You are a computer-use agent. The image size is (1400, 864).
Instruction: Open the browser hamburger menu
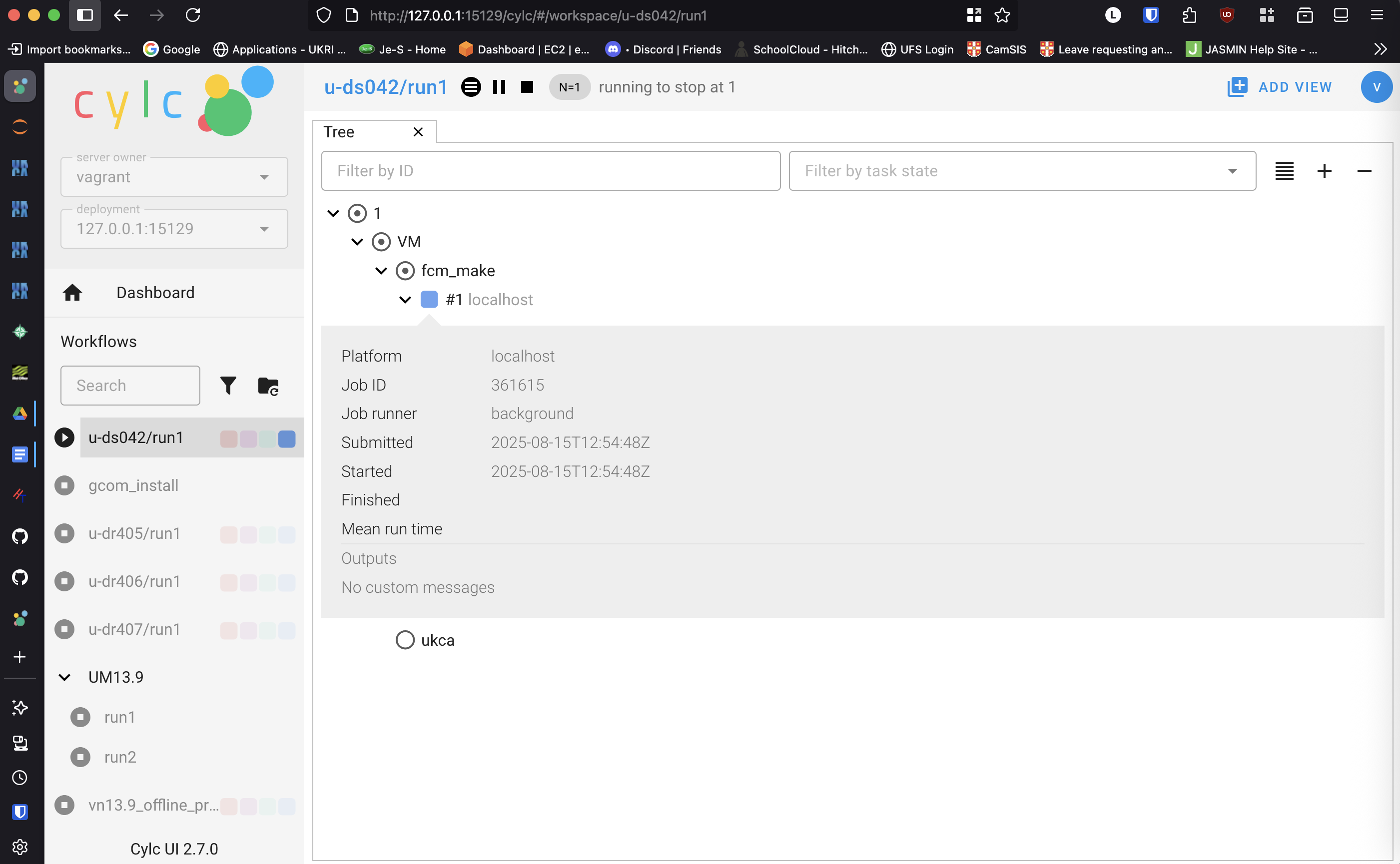pyautogui.click(x=1377, y=15)
